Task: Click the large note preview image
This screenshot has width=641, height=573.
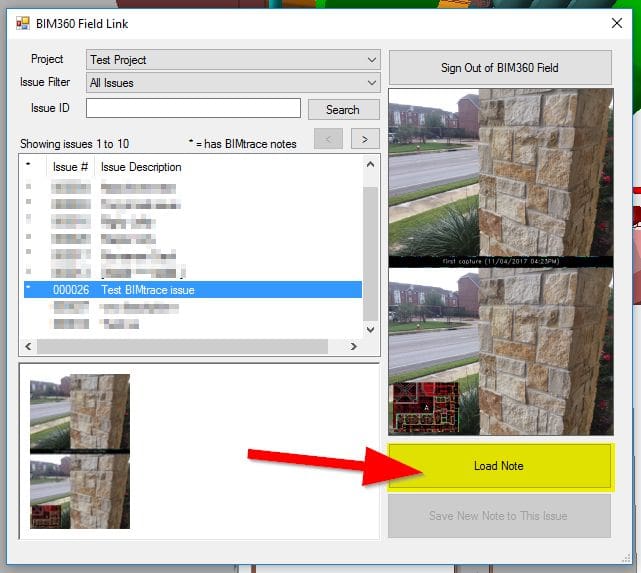Action: coord(501,262)
